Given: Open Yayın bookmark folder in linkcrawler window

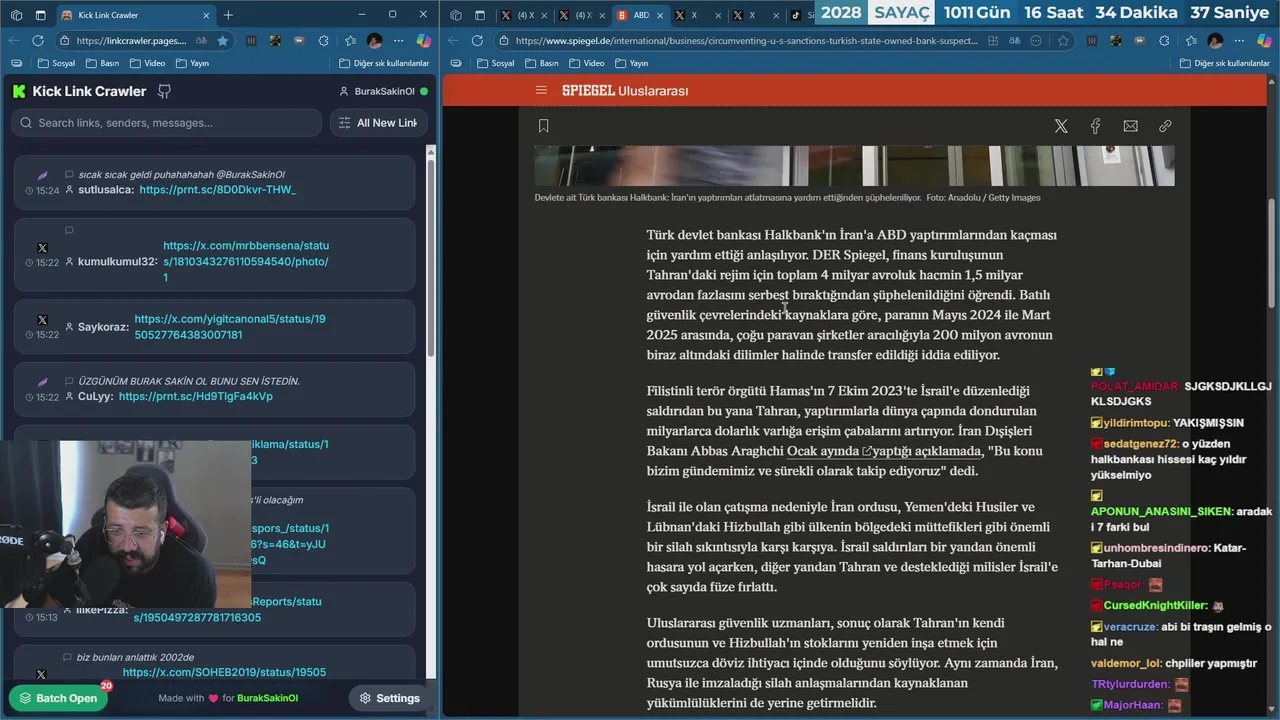Looking at the screenshot, I should (192, 63).
